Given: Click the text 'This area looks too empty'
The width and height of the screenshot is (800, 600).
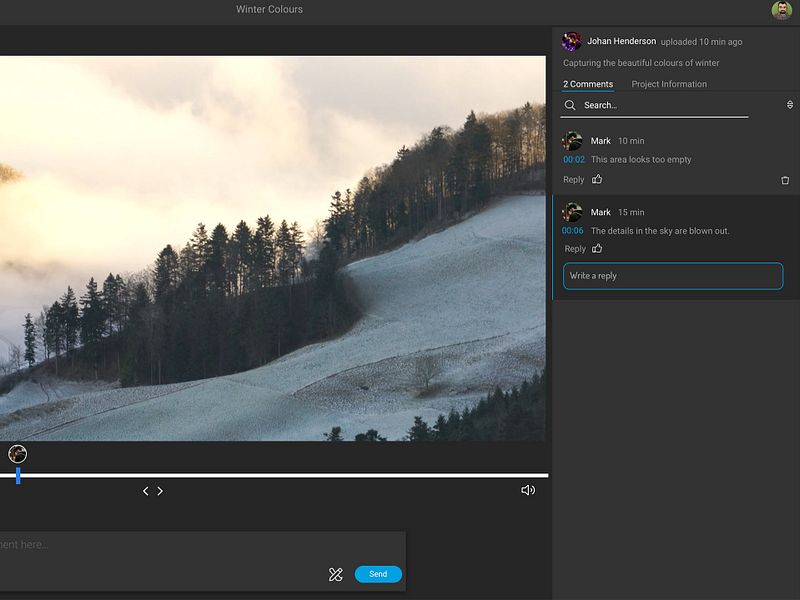Looking at the screenshot, I should tap(641, 160).
